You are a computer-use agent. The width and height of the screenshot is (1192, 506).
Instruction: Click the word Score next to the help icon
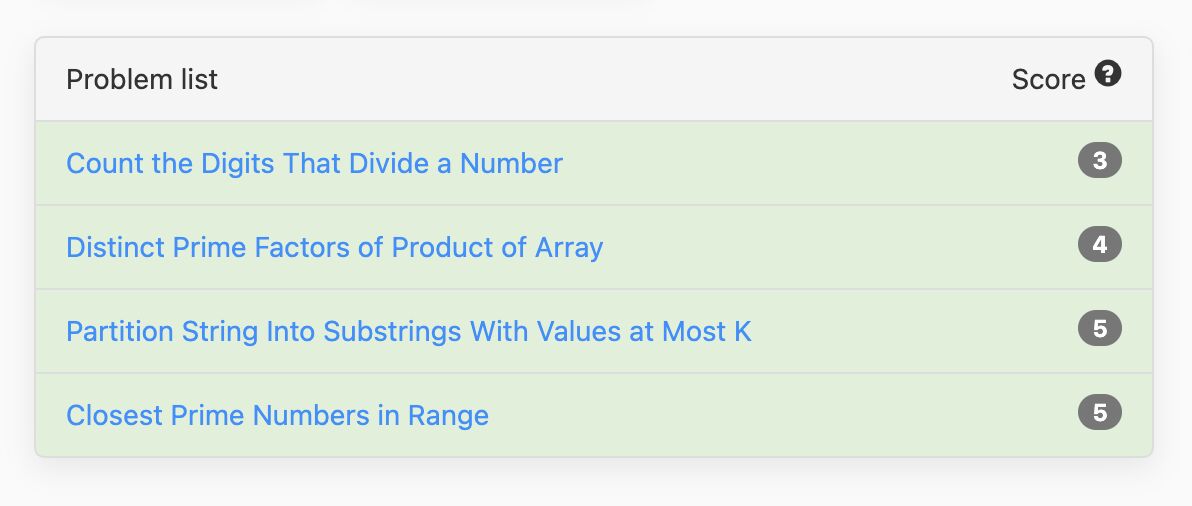click(x=1048, y=79)
